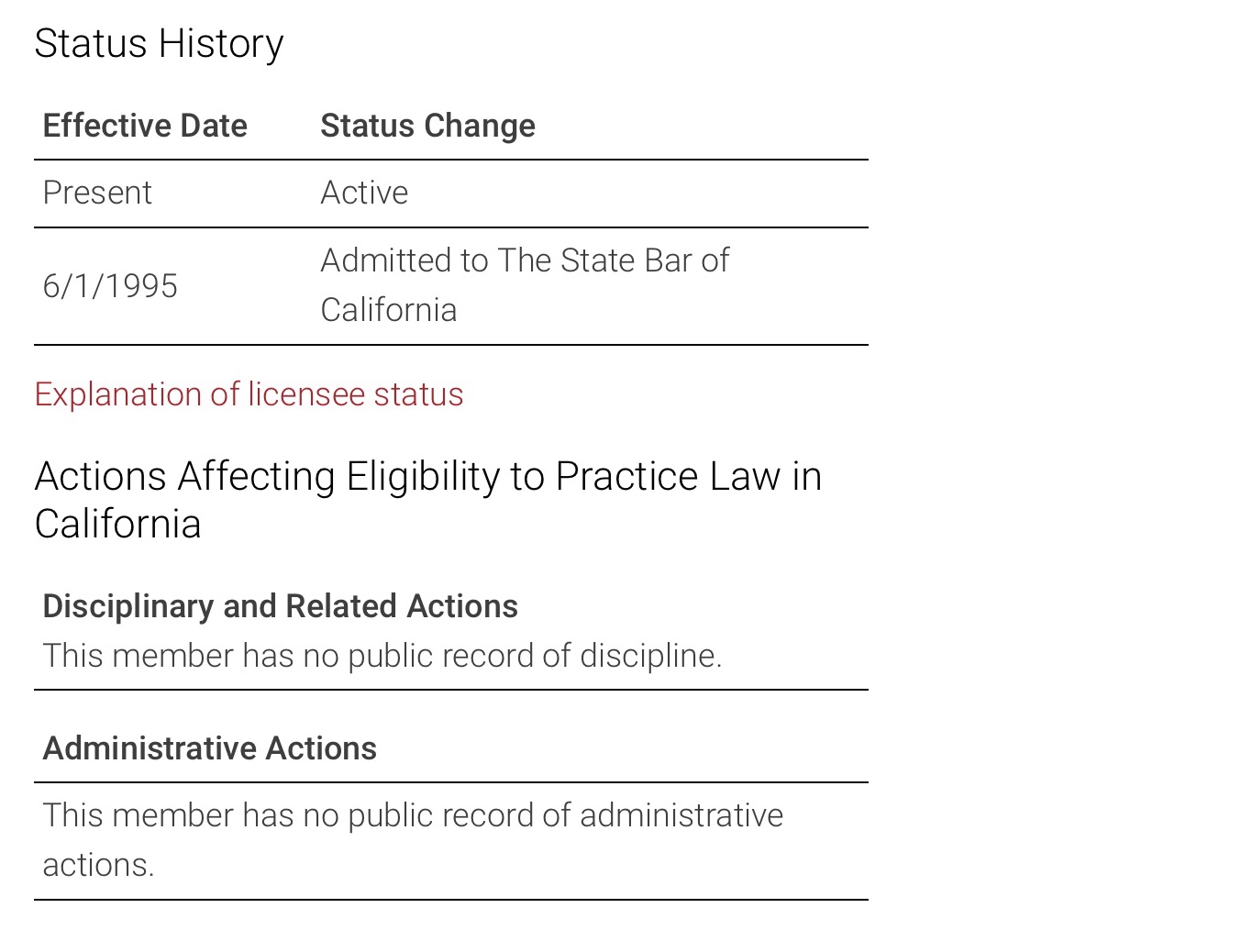Open the Explanation of licensee status link
The image size is (1252, 952).
pos(249,394)
